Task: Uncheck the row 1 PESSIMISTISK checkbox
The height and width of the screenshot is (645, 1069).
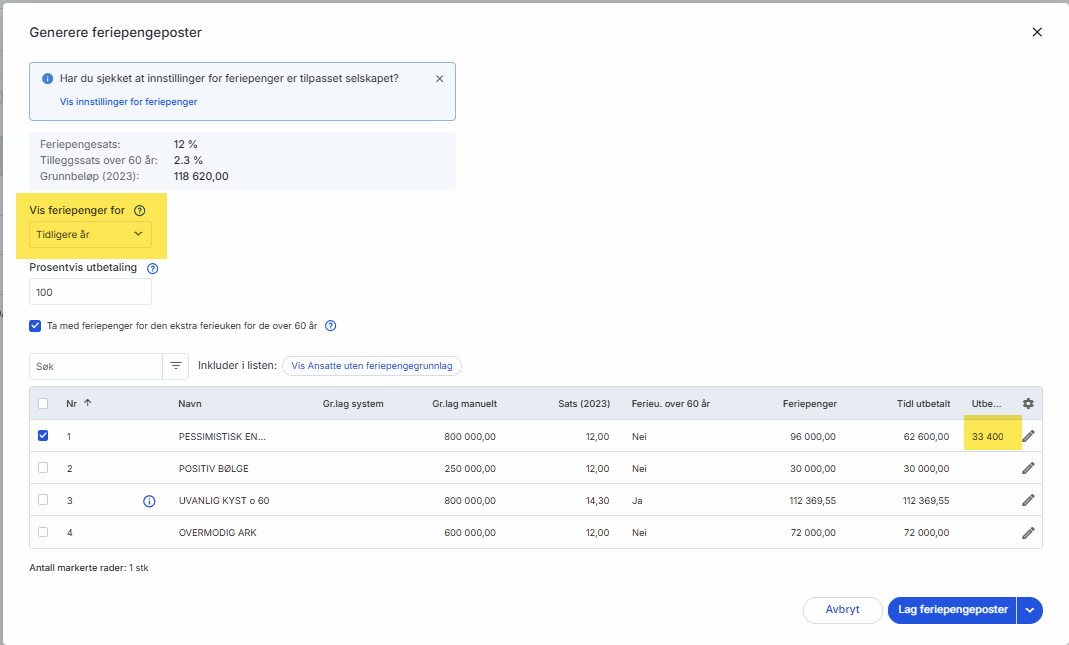Action: point(43,436)
